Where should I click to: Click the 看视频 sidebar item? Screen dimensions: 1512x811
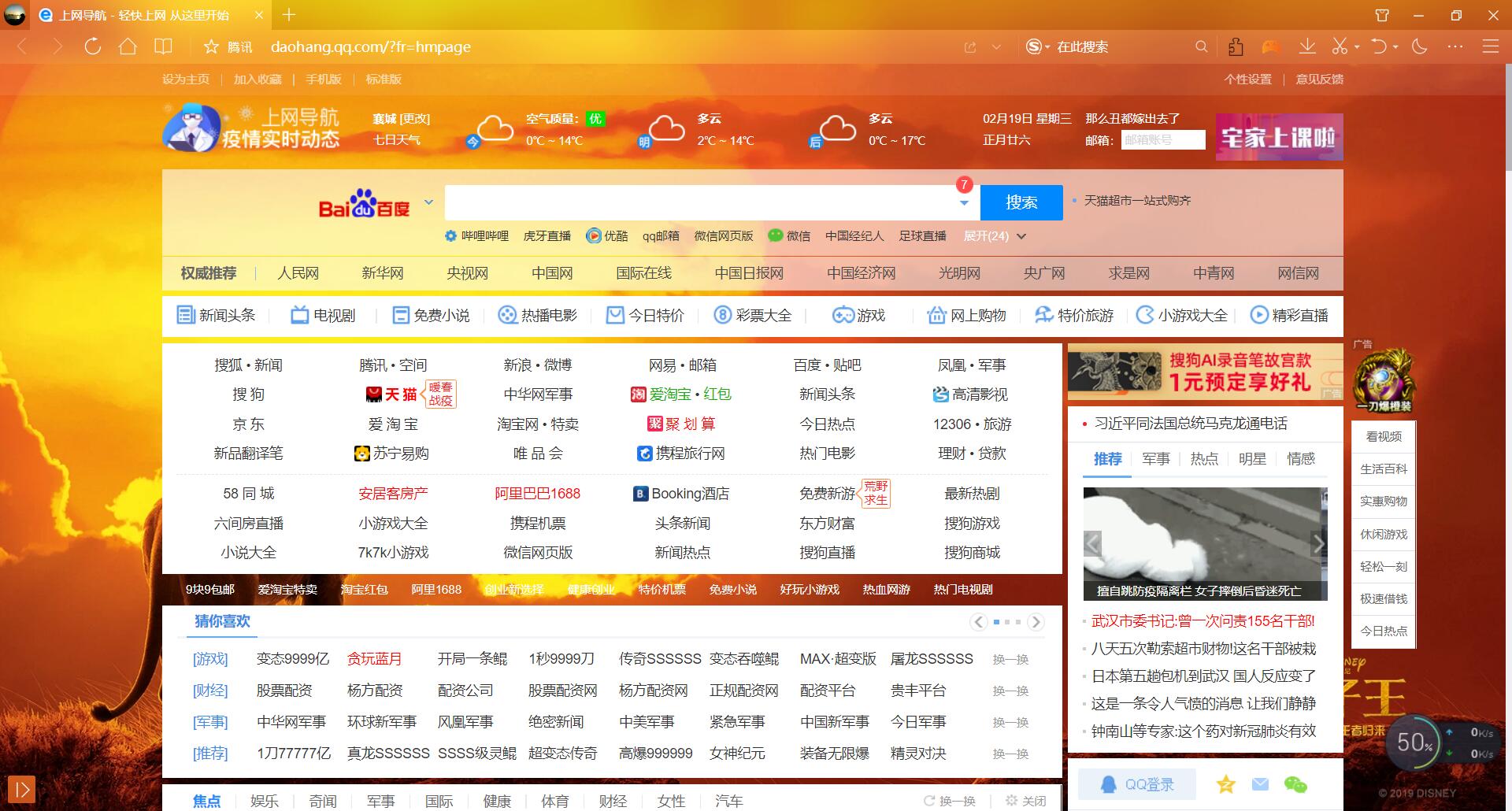tap(1384, 436)
